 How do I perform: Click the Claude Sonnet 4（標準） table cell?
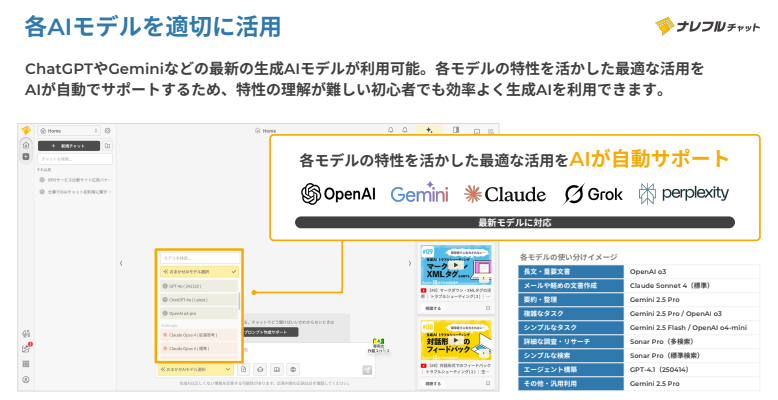pos(692,285)
